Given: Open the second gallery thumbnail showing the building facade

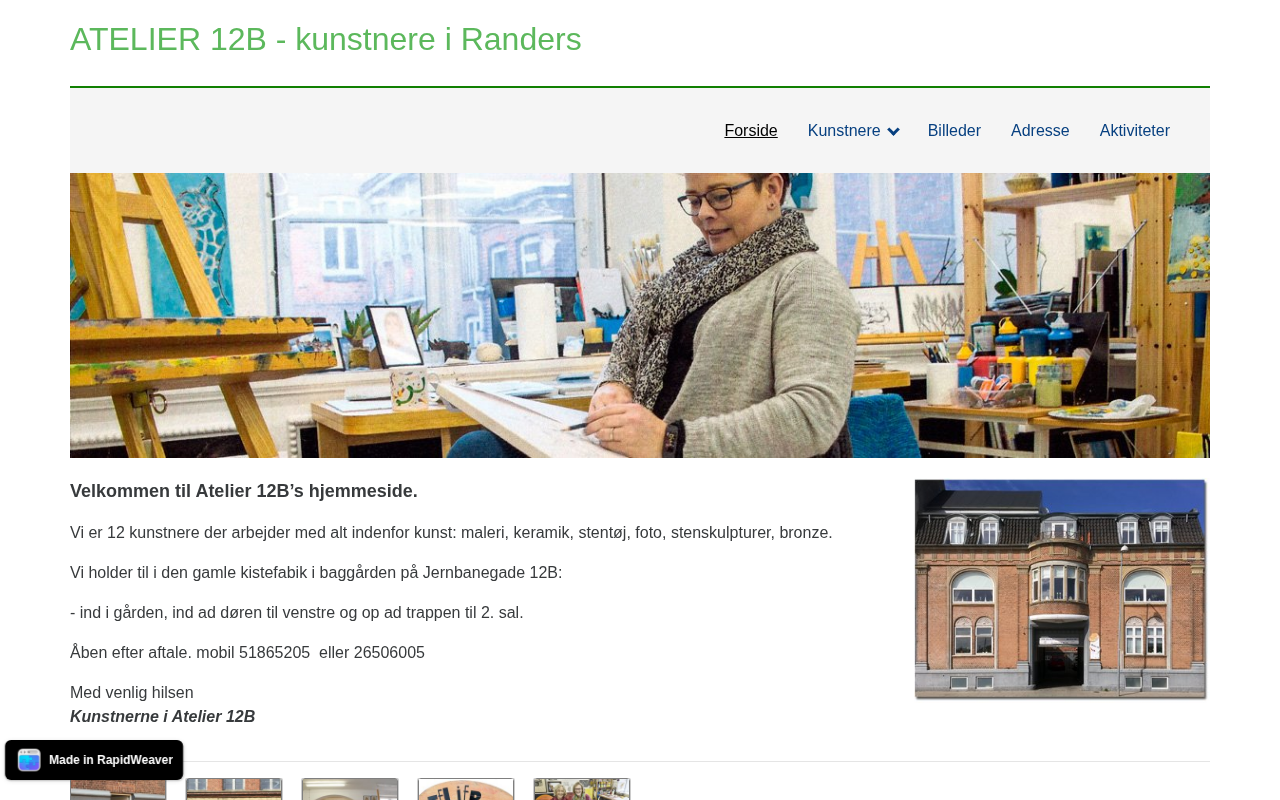Looking at the screenshot, I should pyautogui.click(x=234, y=789).
